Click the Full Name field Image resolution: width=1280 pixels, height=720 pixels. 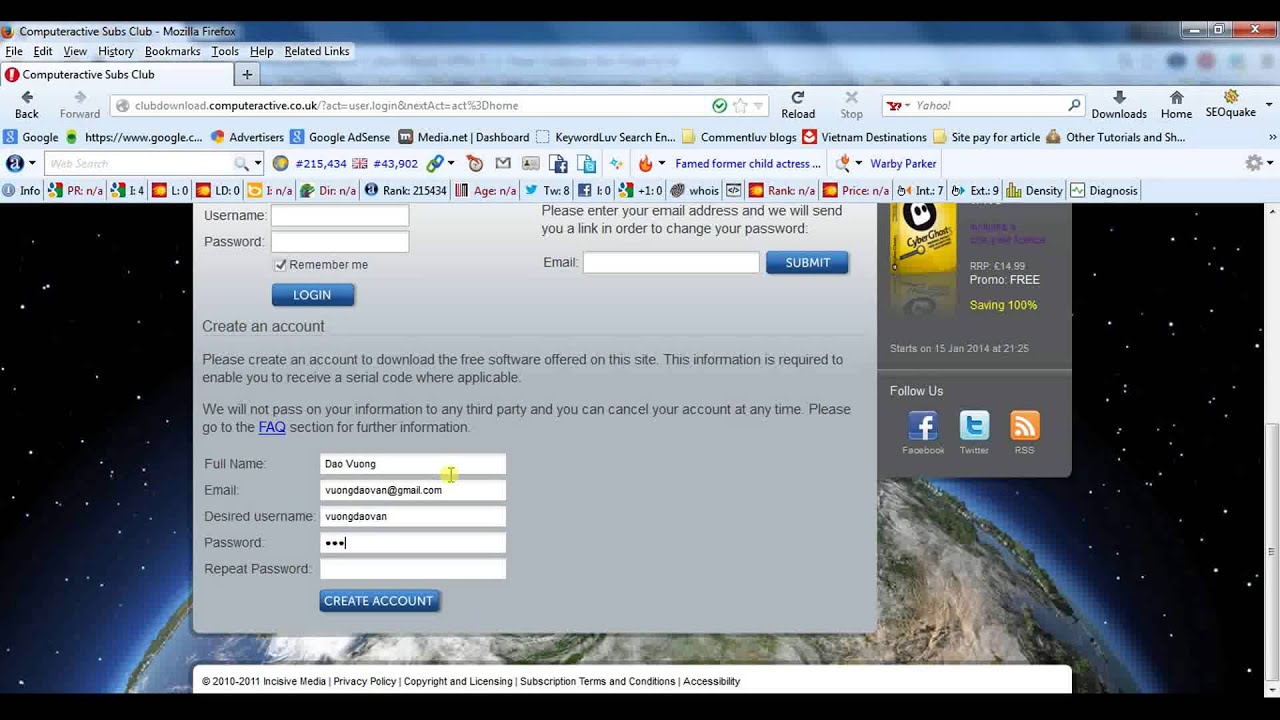(413, 464)
